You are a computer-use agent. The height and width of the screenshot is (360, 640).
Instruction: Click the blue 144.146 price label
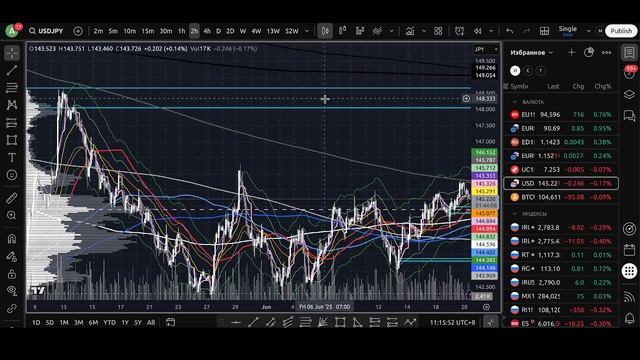pos(485,268)
